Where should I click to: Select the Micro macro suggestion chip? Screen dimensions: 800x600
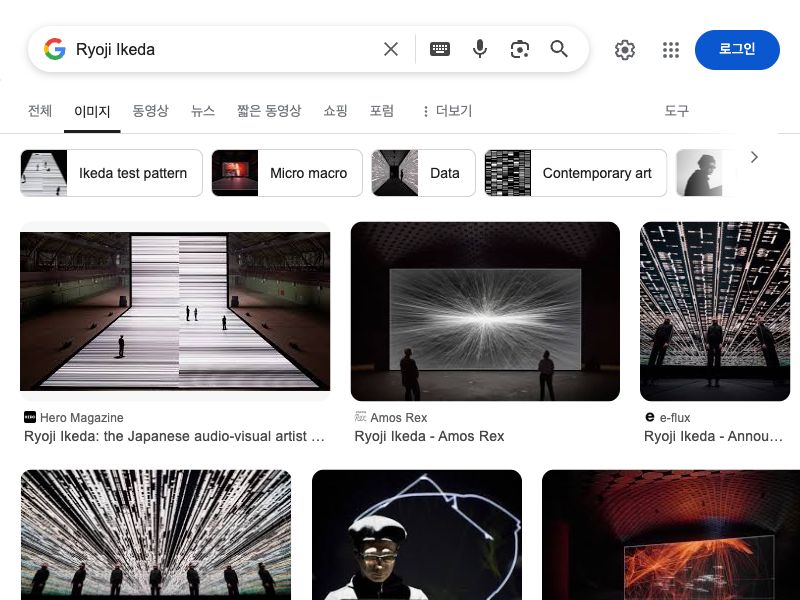tap(287, 173)
